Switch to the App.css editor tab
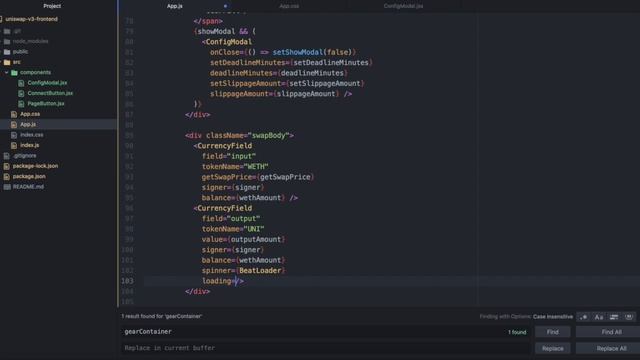Screen dimensions: 640x360 tap(289, 6)
